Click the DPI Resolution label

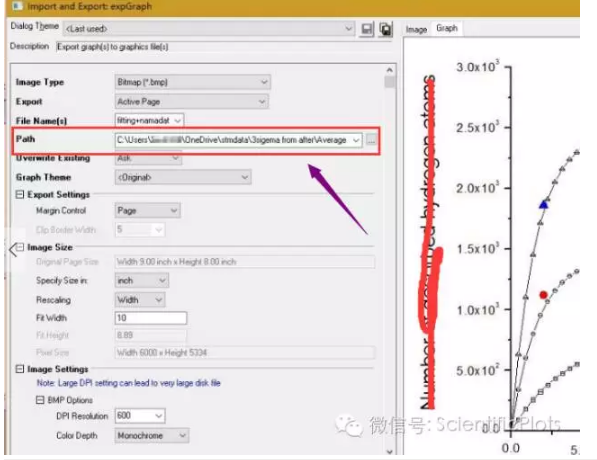(82, 416)
